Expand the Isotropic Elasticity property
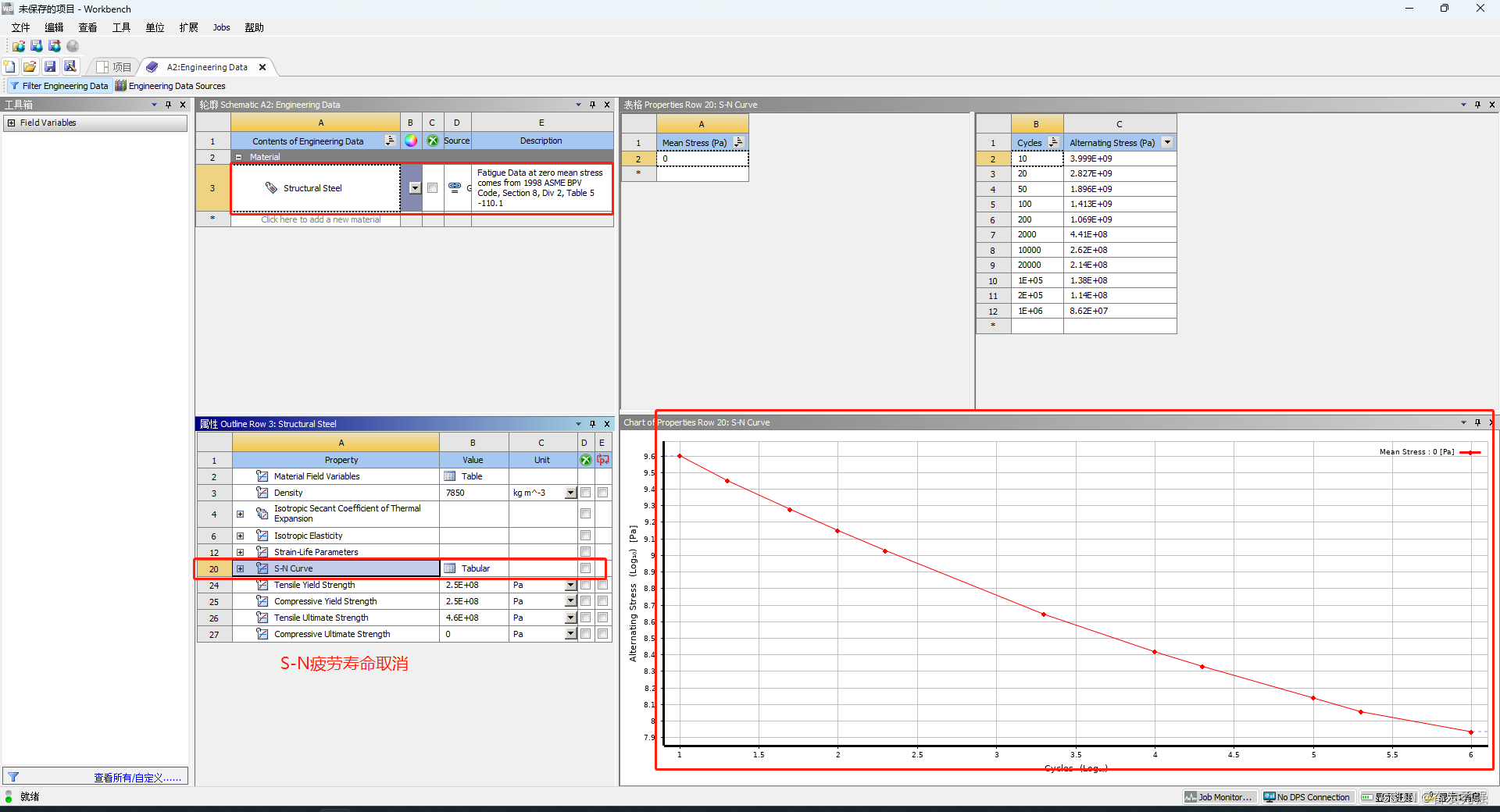This screenshot has height=812, width=1500. 240,536
